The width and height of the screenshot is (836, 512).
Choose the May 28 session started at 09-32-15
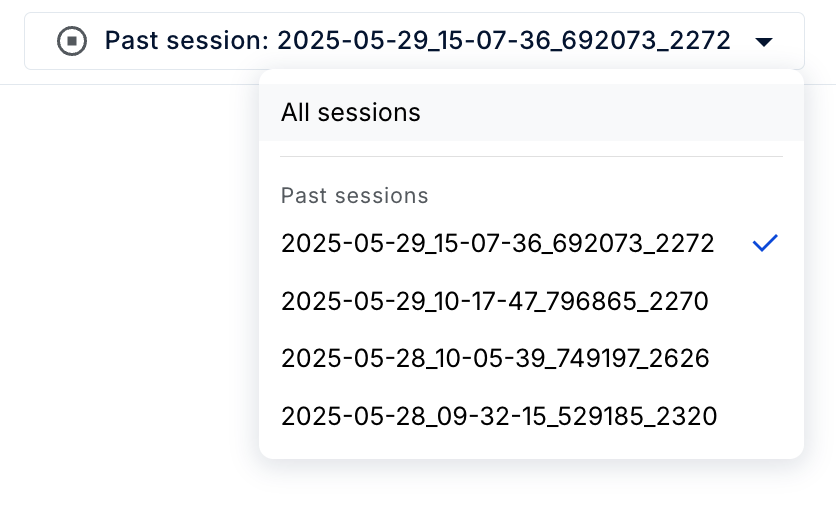point(531,415)
